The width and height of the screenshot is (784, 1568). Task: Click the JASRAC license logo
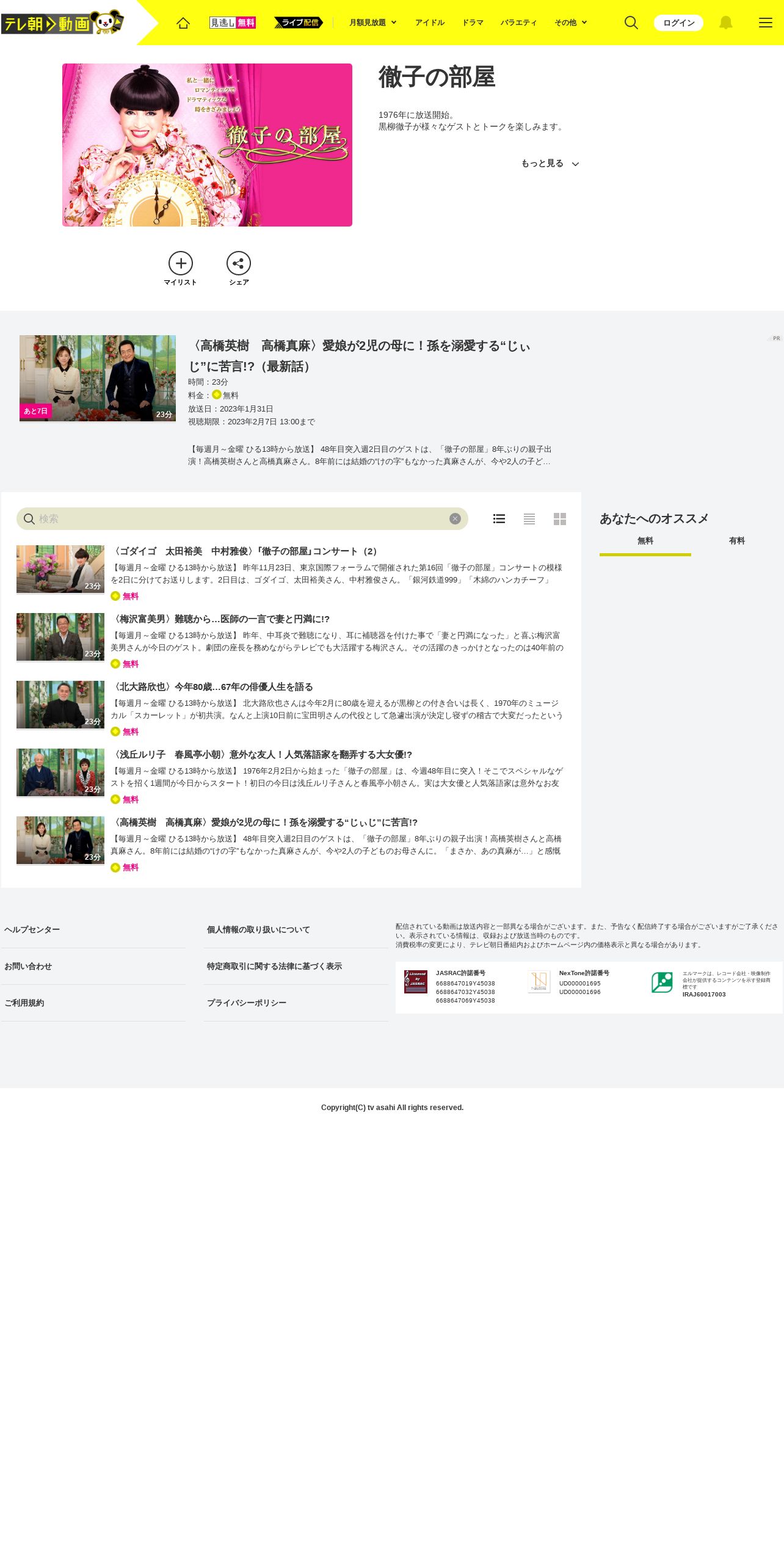click(x=416, y=982)
